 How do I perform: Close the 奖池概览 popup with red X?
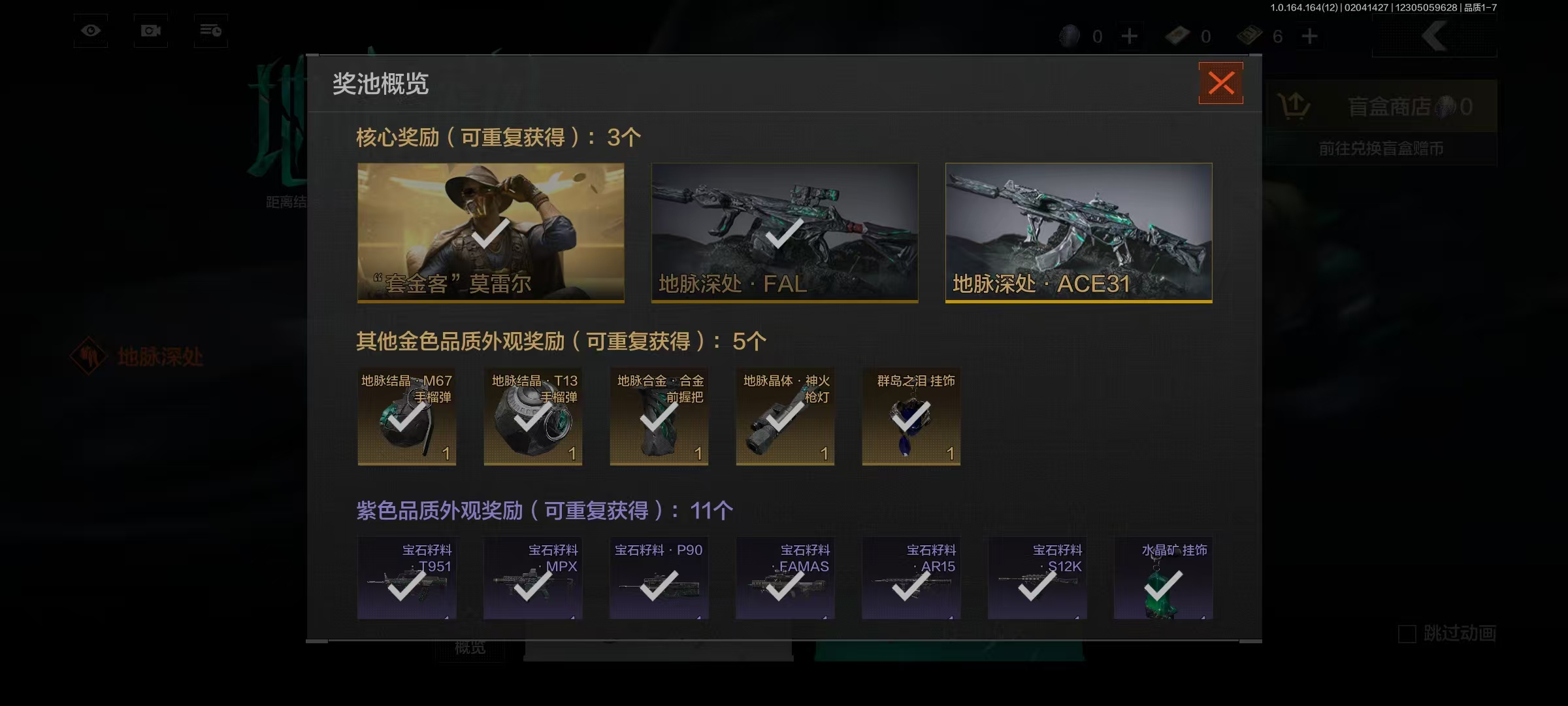(1220, 83)
